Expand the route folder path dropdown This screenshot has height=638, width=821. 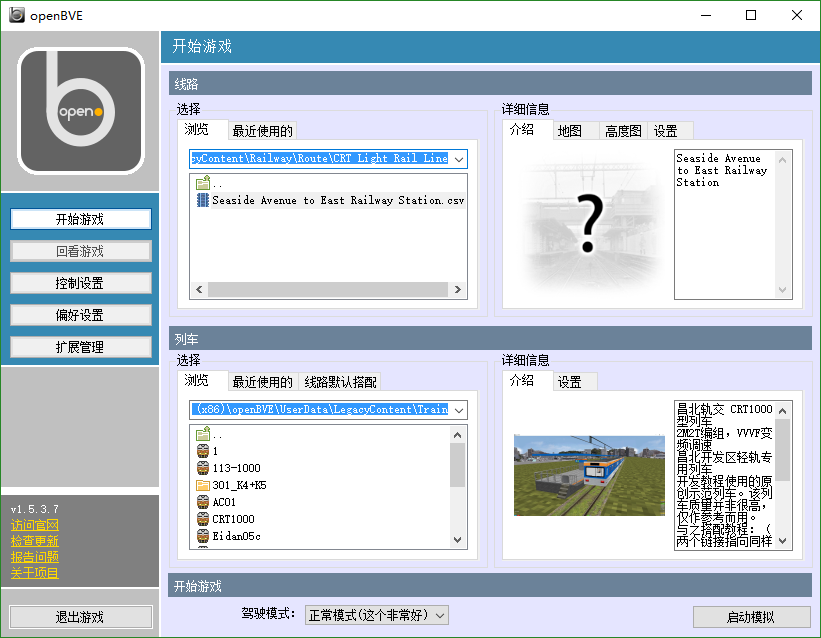click(x=458, y=159)
